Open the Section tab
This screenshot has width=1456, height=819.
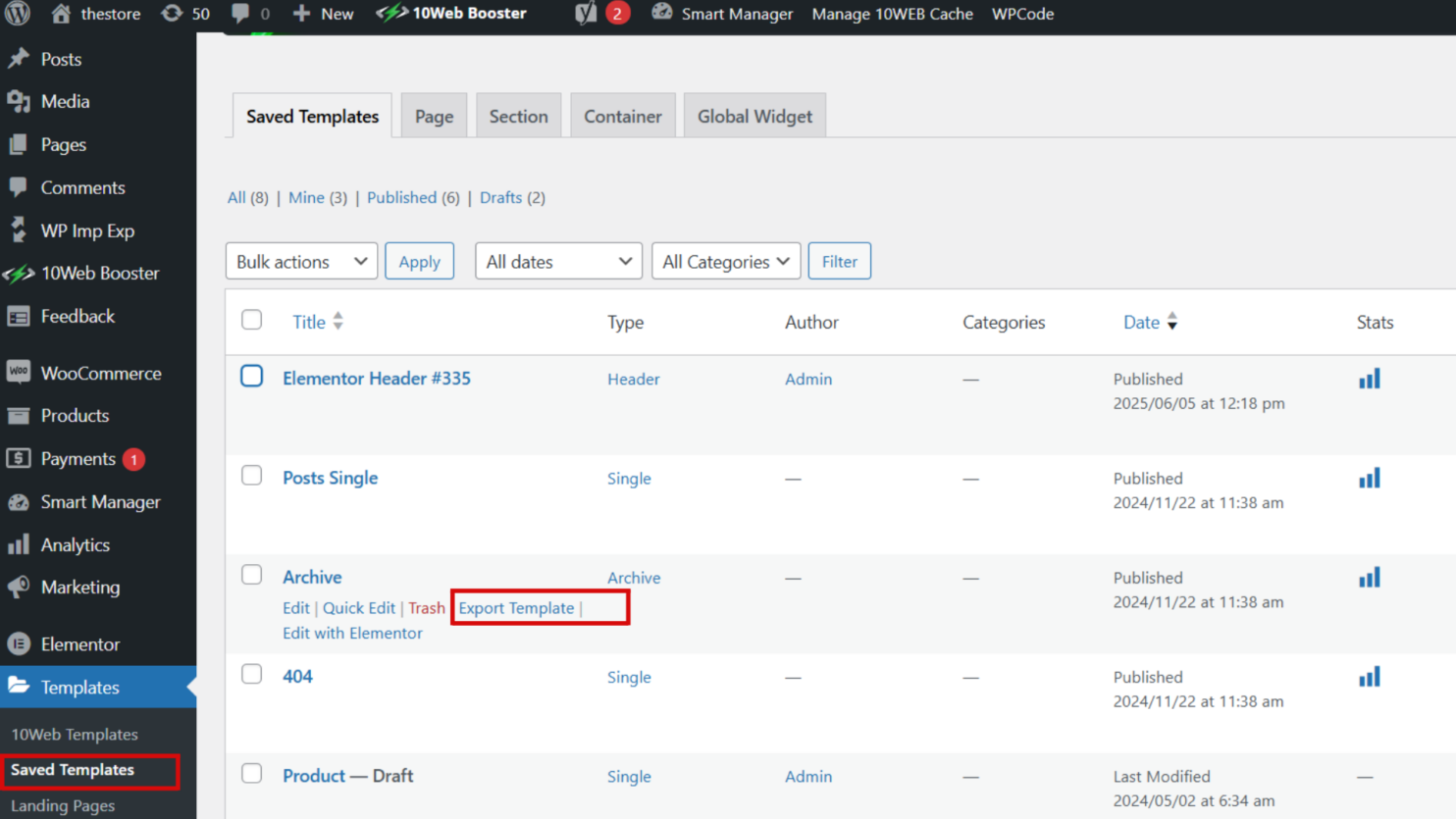518,115
